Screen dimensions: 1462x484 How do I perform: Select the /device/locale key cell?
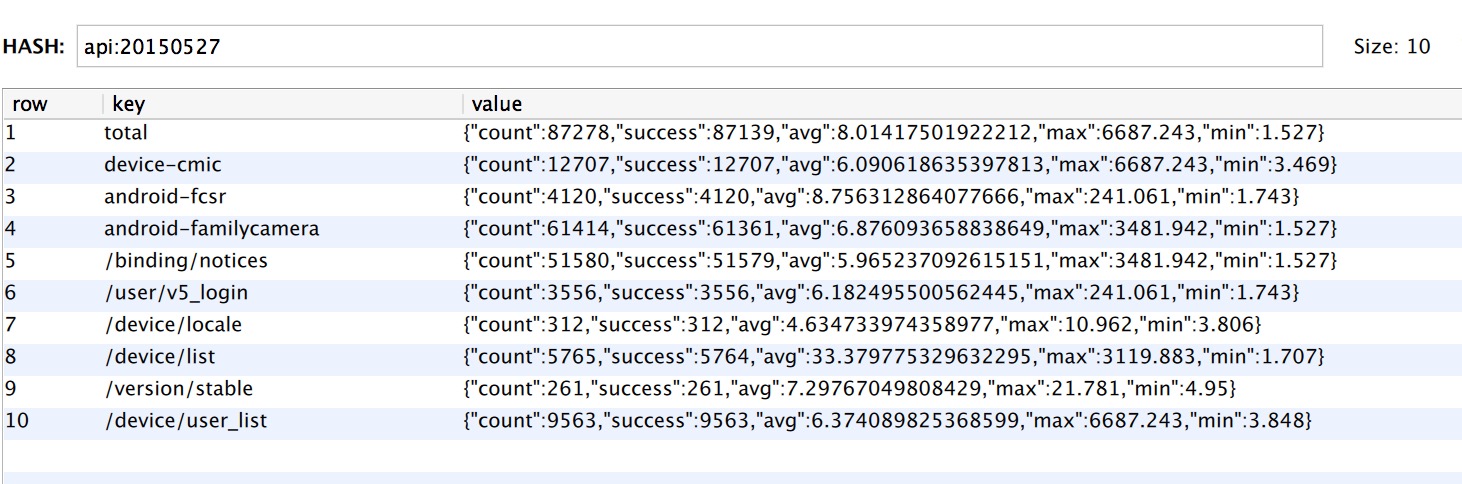pyautogui.click(x=173, y=324)
